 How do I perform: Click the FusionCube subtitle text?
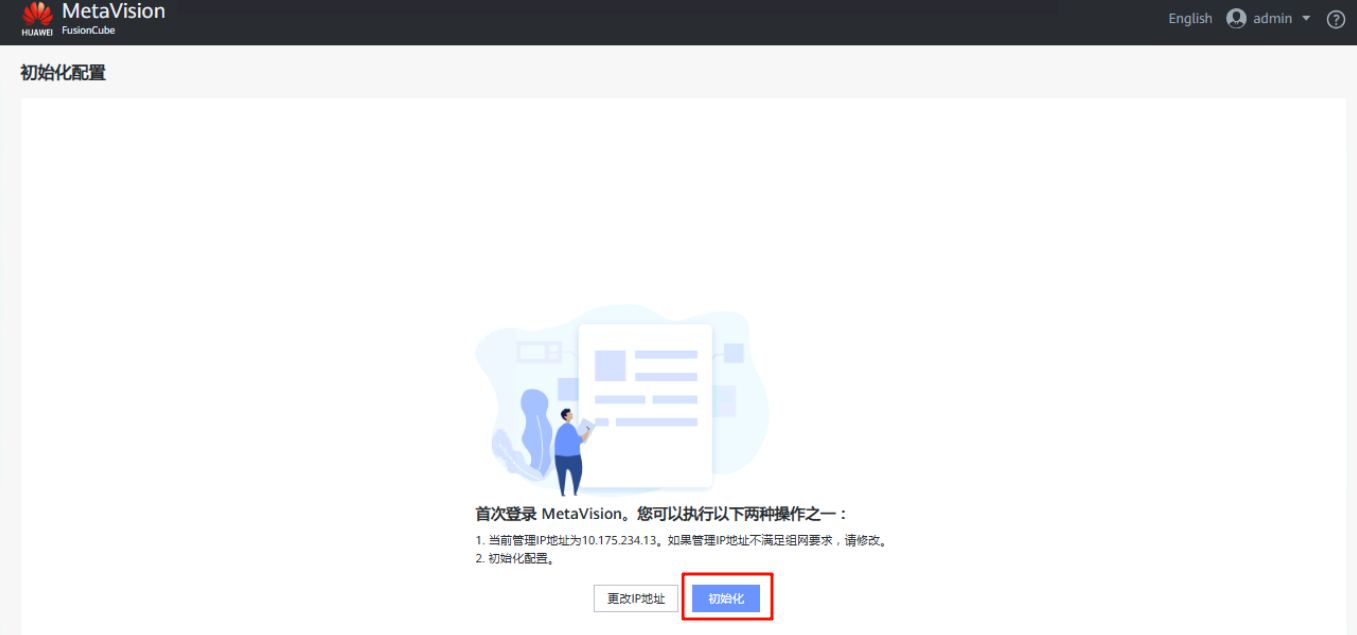pyautogui.click(x=88, y=31)
